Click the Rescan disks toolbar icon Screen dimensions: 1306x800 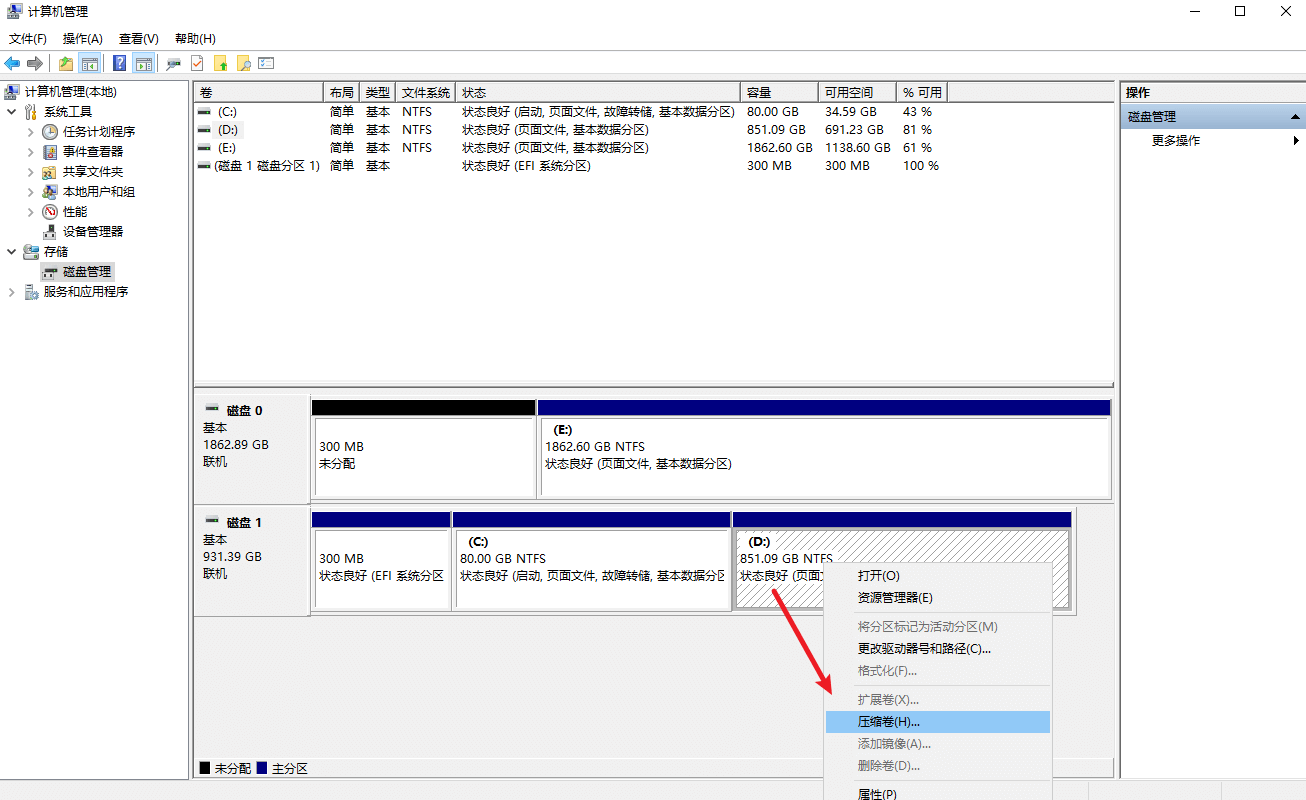click(174, 64)
